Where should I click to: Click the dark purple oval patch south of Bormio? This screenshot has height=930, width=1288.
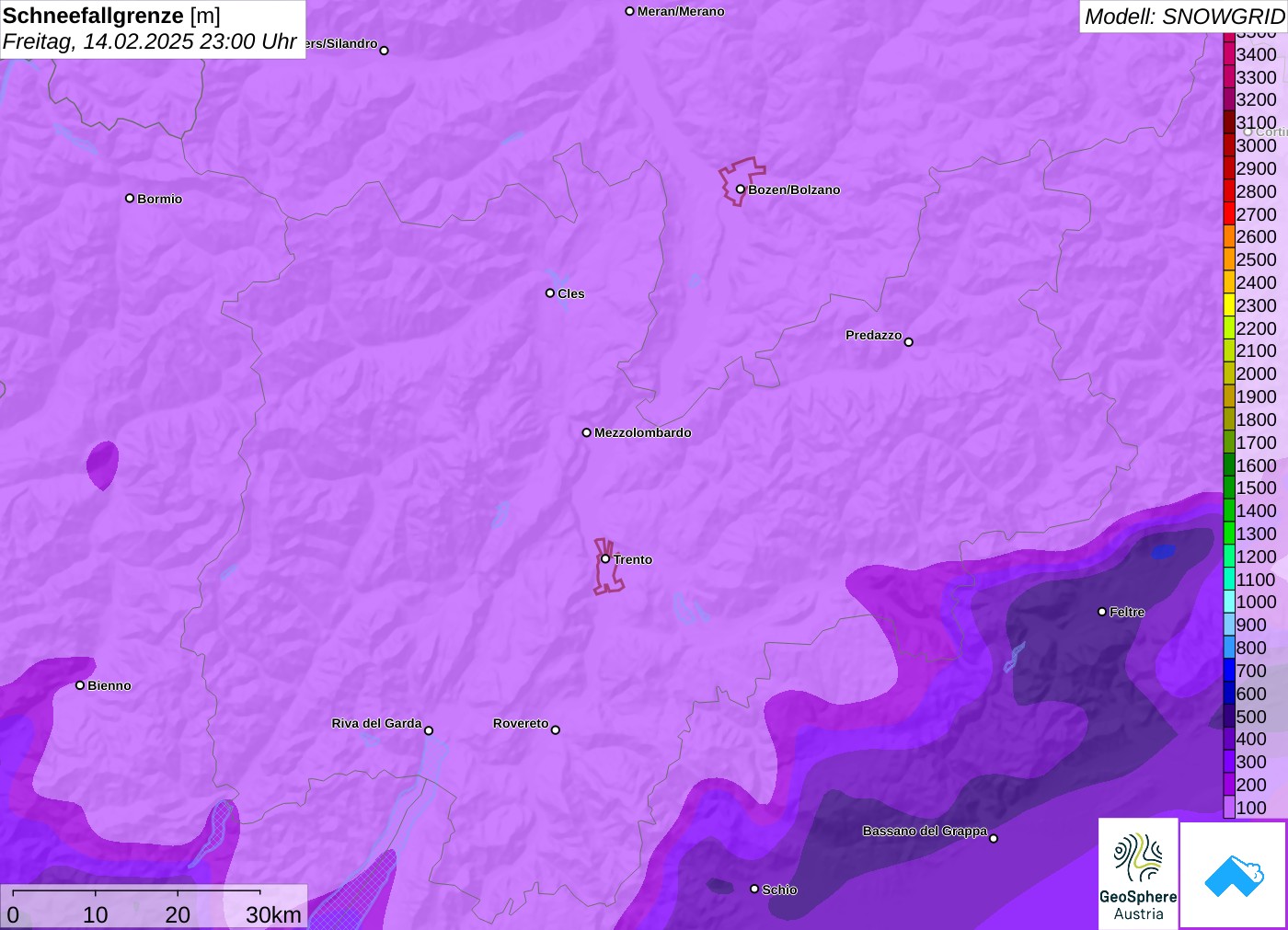pos(102,465)
